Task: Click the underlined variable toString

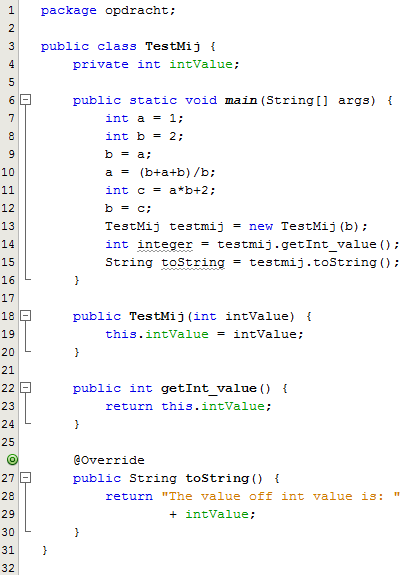Action: [193, 263]
